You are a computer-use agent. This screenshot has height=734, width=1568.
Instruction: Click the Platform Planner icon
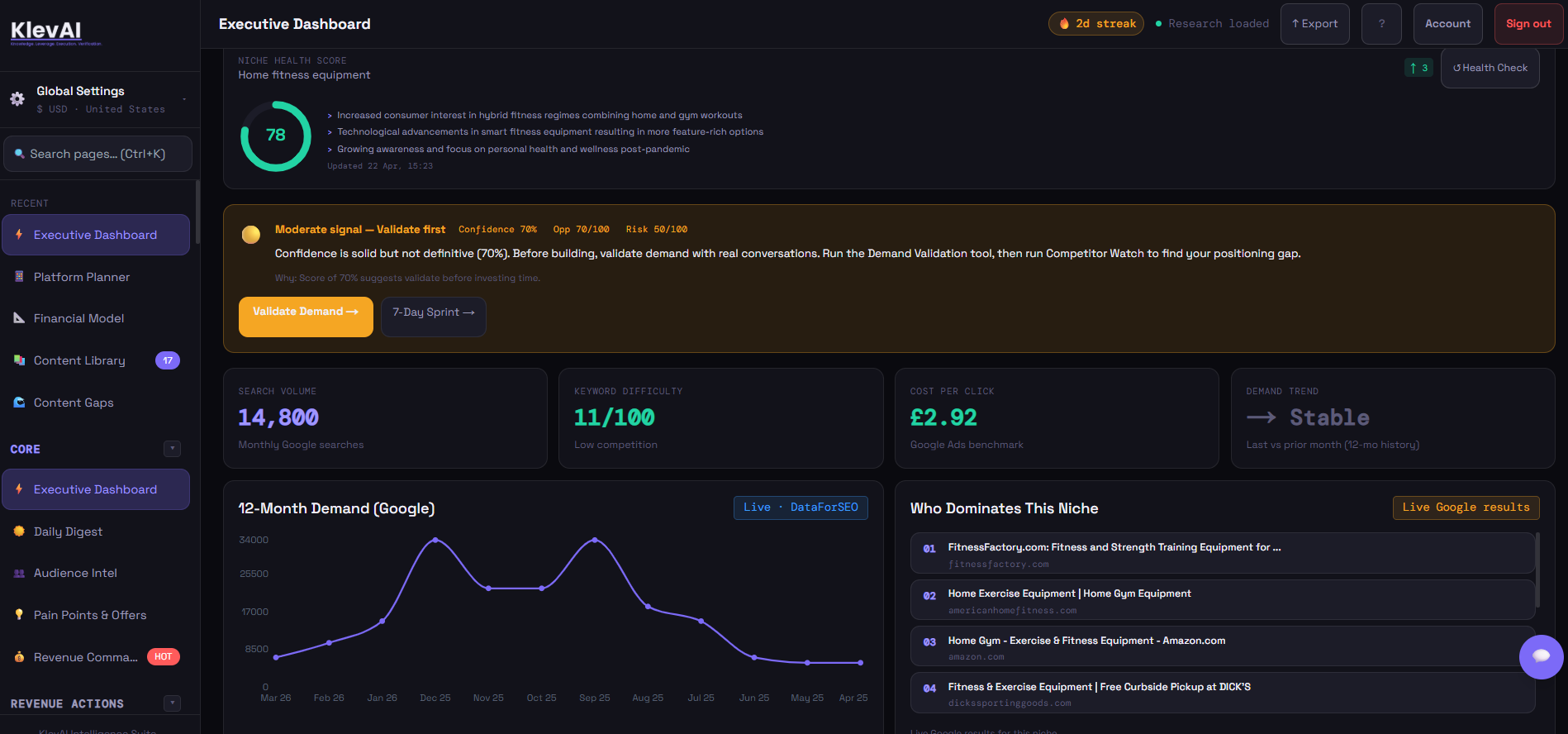19,277
